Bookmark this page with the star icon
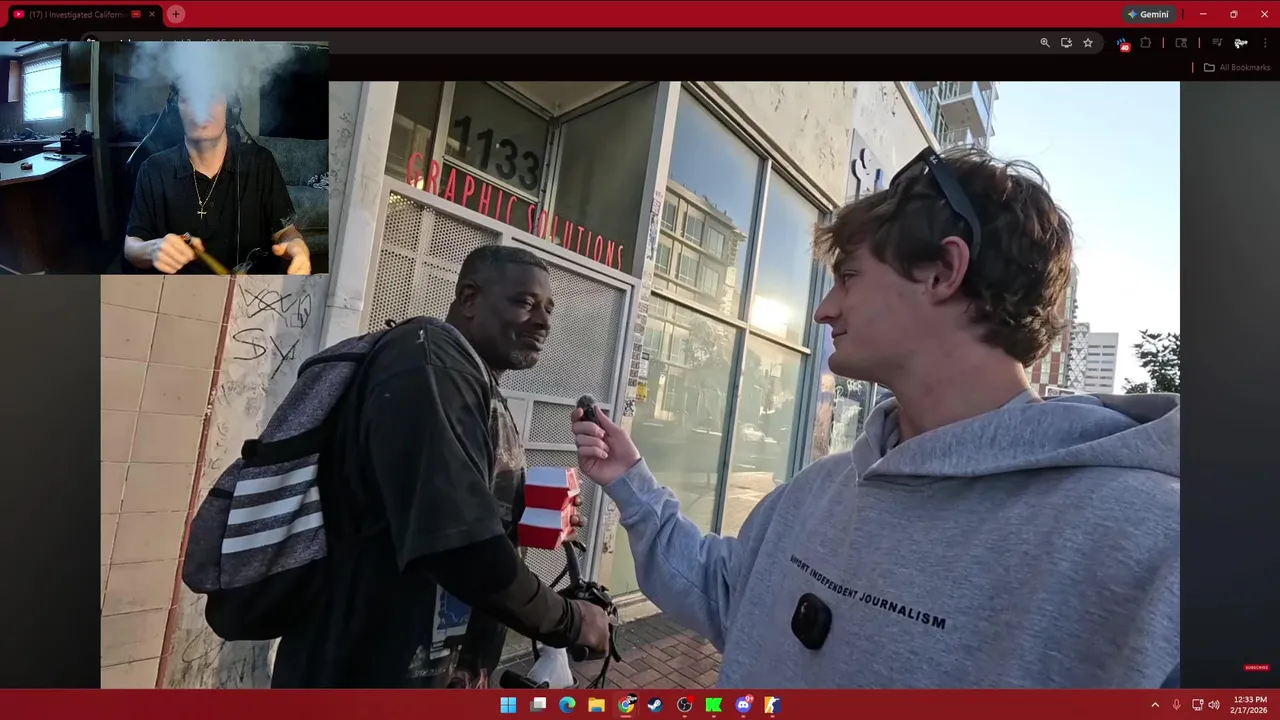Image resolution: width=1280 pixels, height=720 pixels. pos(1088,43)
